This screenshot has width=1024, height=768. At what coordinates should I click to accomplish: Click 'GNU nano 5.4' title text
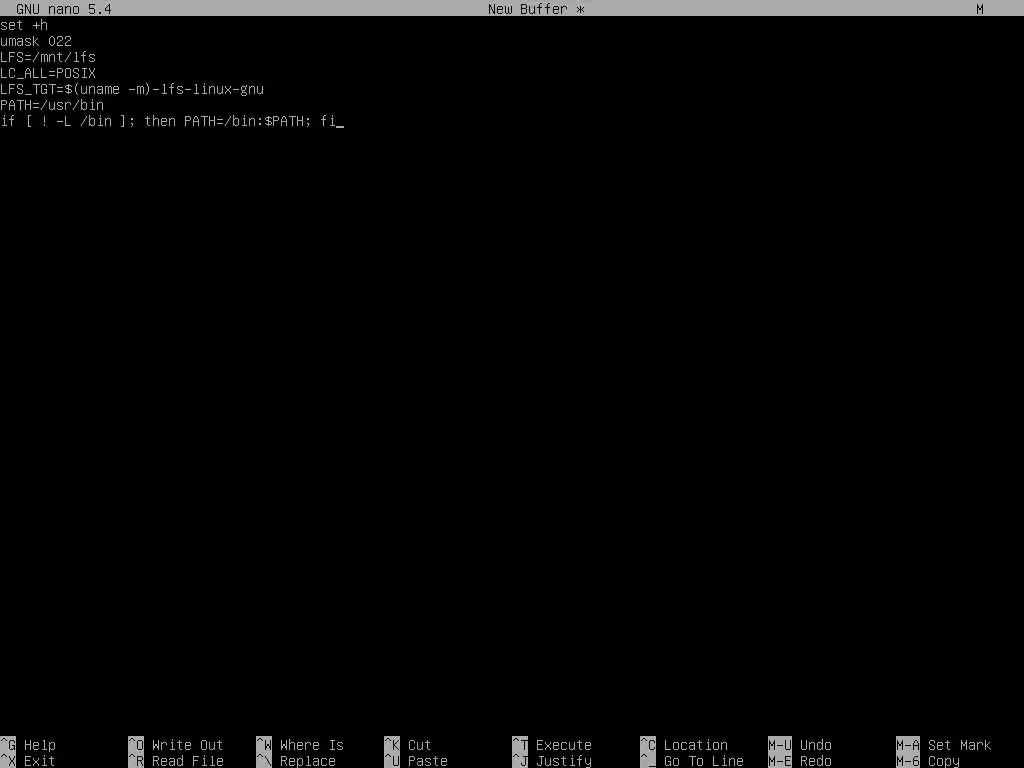[64, 9]
